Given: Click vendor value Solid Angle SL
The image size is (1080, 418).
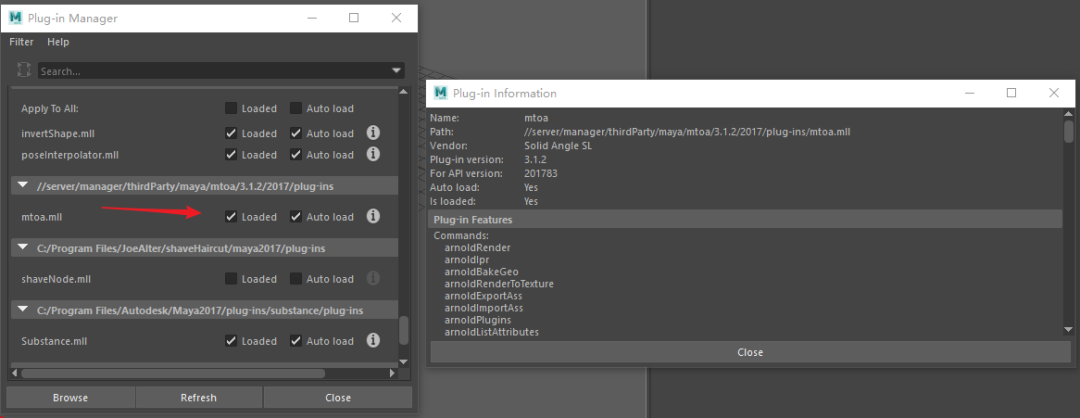Looking at the screenshot, I should [x=559, y=145].
